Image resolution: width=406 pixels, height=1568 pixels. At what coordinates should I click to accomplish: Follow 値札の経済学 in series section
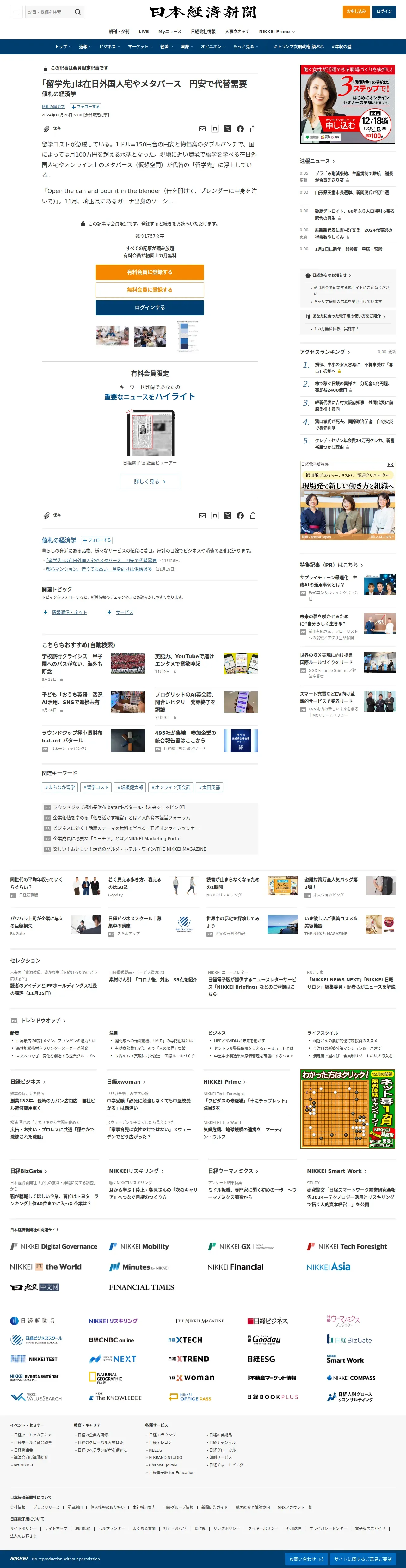coord(97,540)
